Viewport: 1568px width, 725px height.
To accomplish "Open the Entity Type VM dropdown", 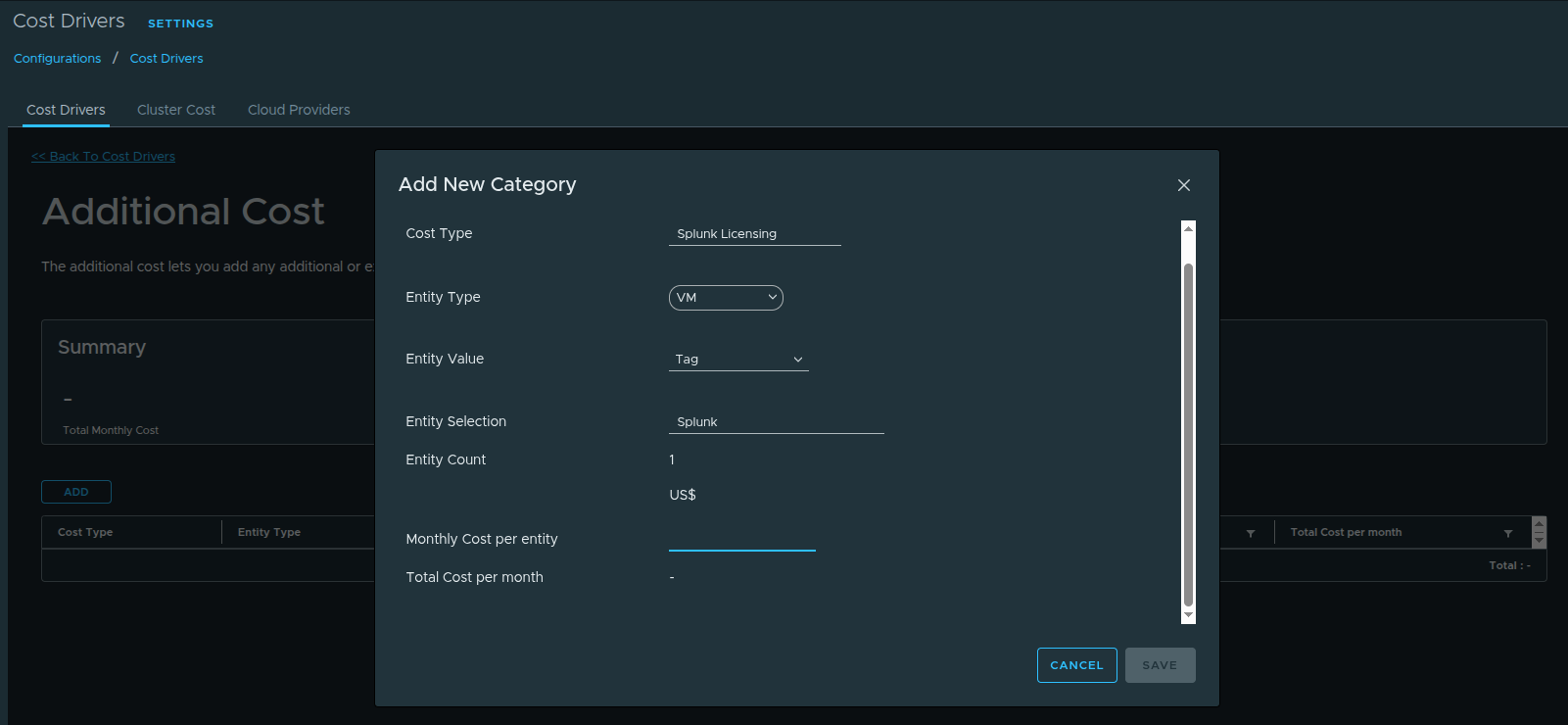I will 726,298.
